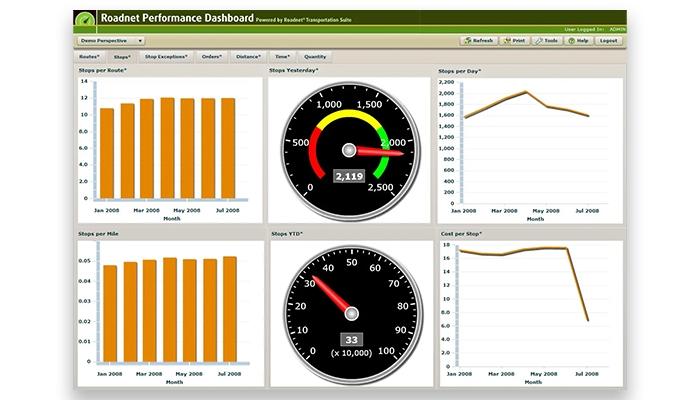This screenshot has width=700, height=400.
Task: Click the Print button
Action: pos(514,41)
